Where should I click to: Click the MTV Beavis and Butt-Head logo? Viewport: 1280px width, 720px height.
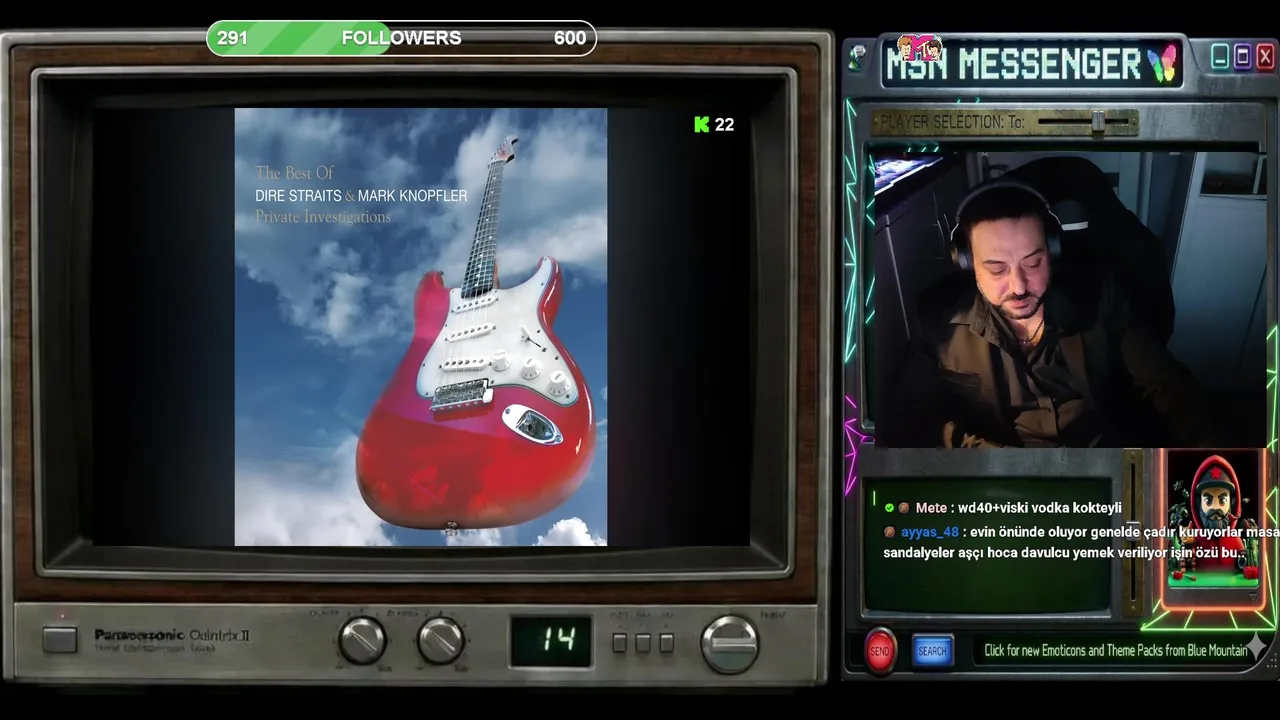coord(919,48)
